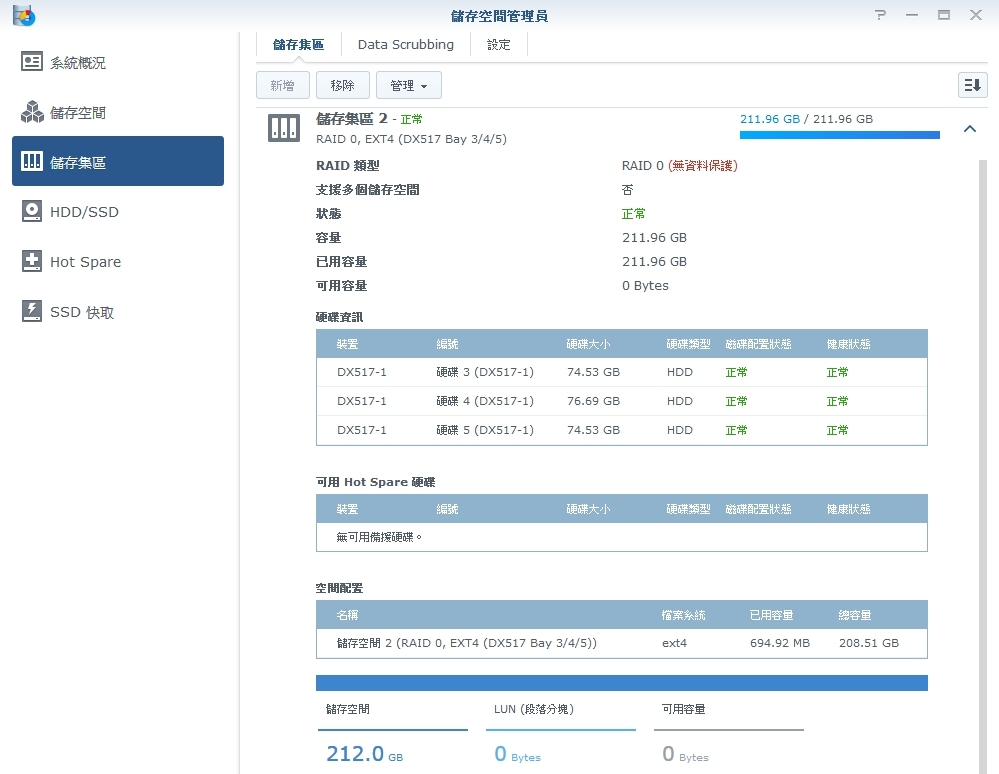Click the pool usage bar 211.96 GB
This screenshot has width=999, height=774.
839,134
